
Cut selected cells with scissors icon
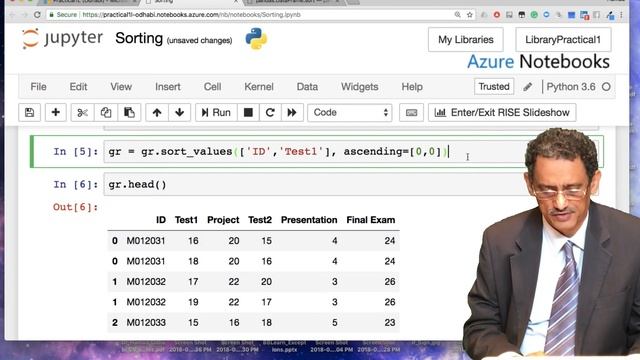pos(82,112)
